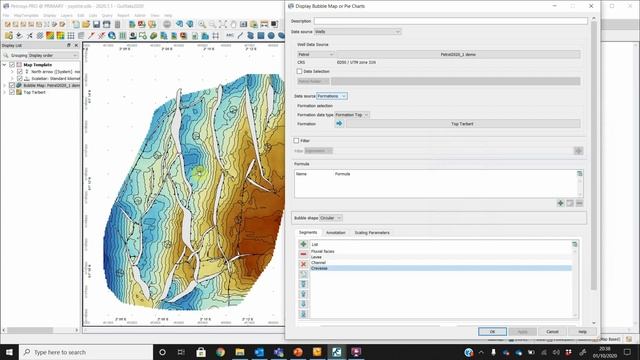Select the circle shape drawing tool
The width and height of the screenshot is (640, 360).
click(271, 36)
